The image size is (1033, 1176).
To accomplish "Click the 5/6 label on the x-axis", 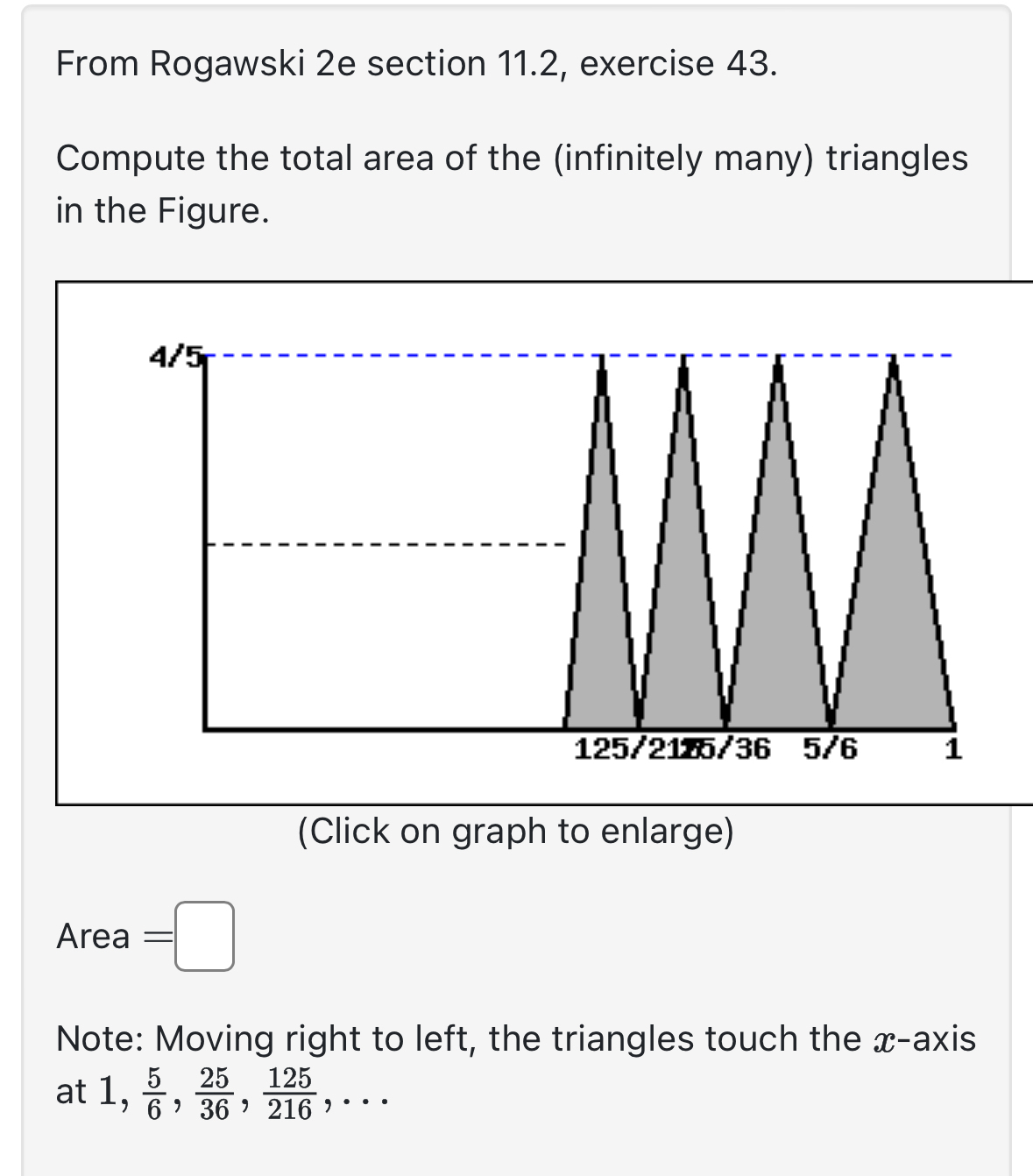I will pos(831,748).
